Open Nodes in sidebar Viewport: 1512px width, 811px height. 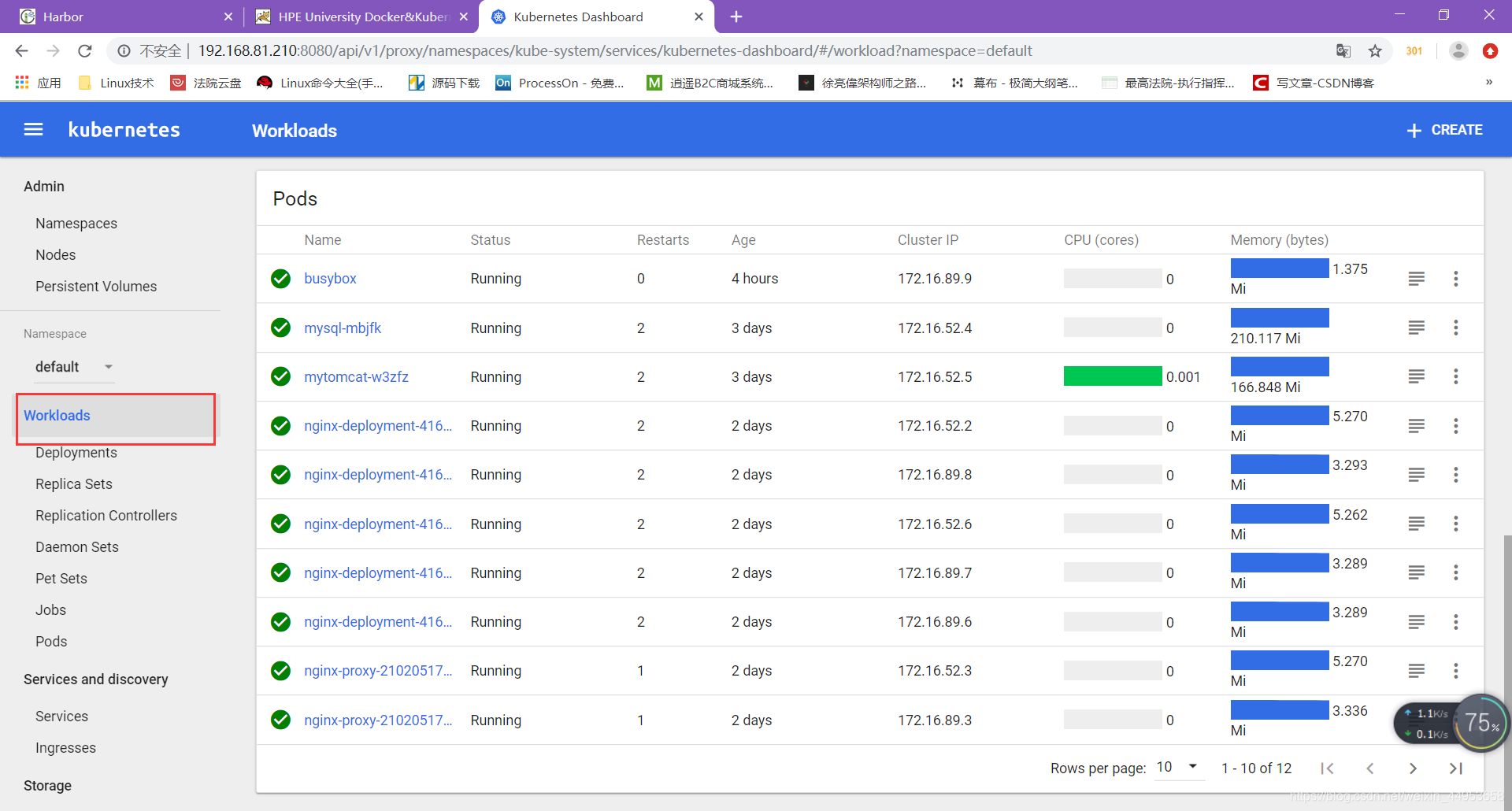(55, 255)
